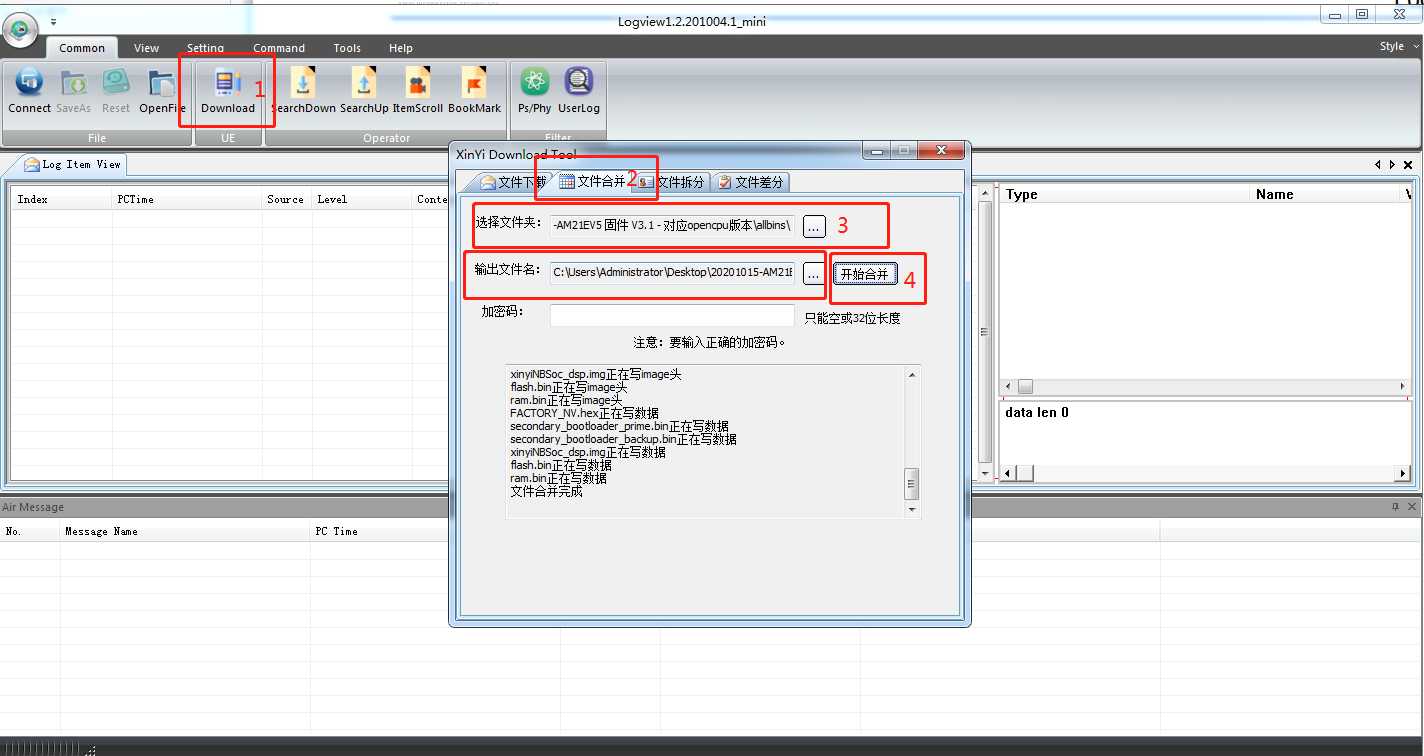Close the Log Item View document tab
This screenshot has width=1424, height=756.
pyautogui.click(x=1408, y=164)
